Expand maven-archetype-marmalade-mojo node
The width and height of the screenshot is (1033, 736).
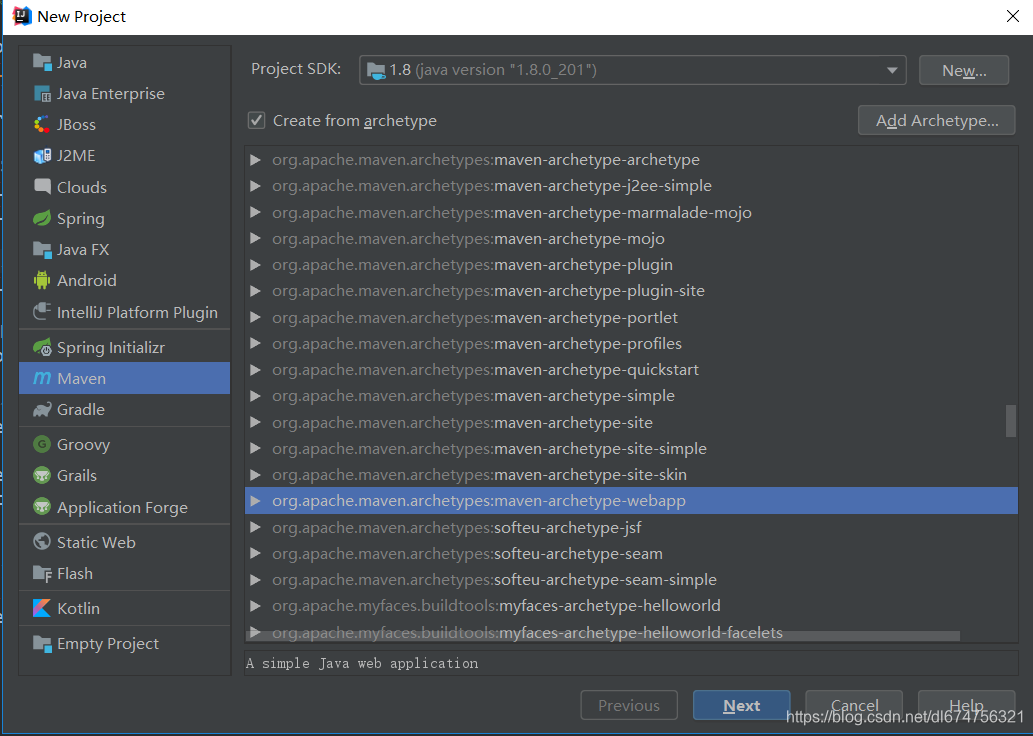click(x=256, y=212)
